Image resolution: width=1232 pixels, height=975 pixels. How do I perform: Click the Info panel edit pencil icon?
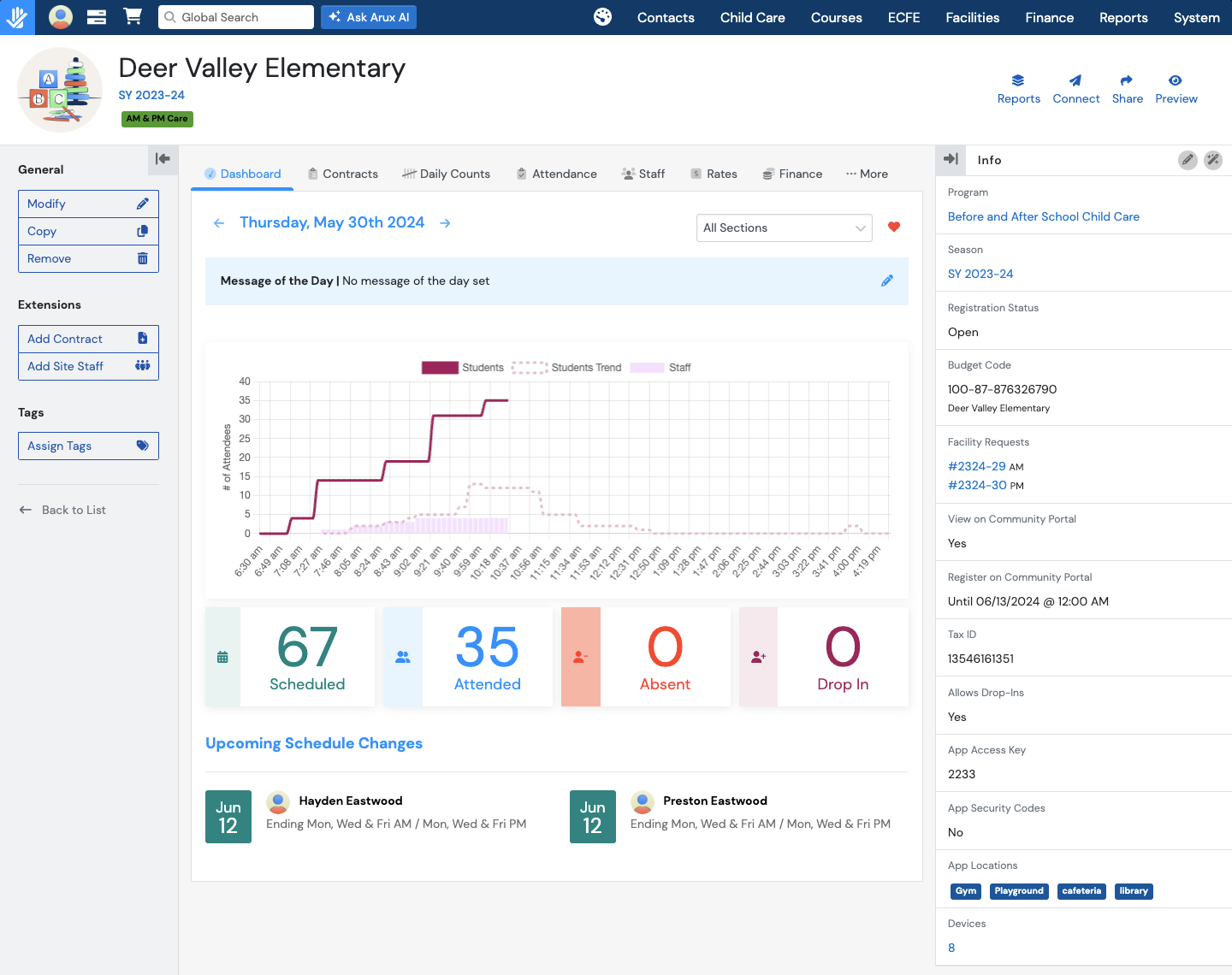coord(1188,160)
